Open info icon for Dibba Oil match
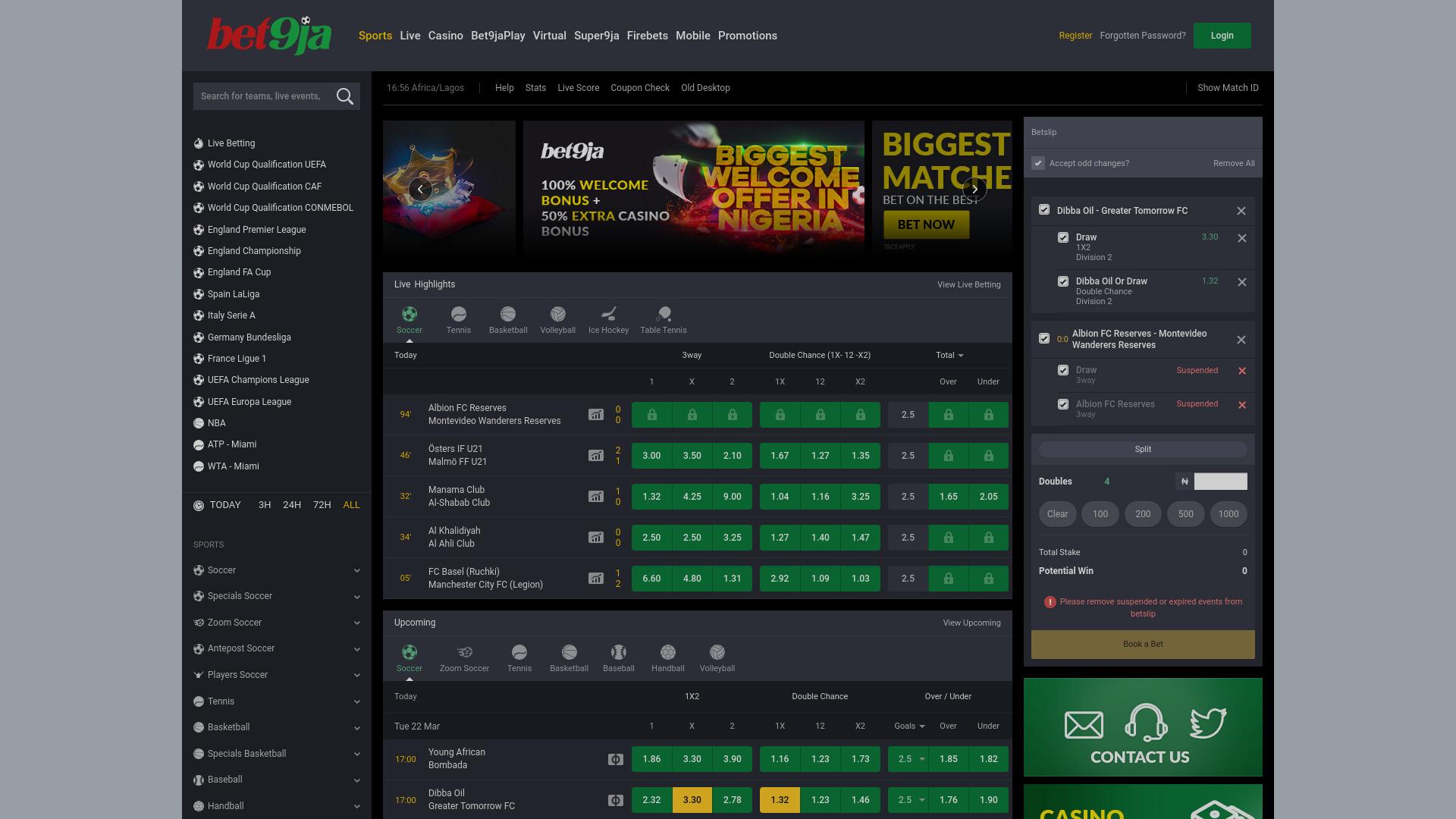 tap(616, 800)
